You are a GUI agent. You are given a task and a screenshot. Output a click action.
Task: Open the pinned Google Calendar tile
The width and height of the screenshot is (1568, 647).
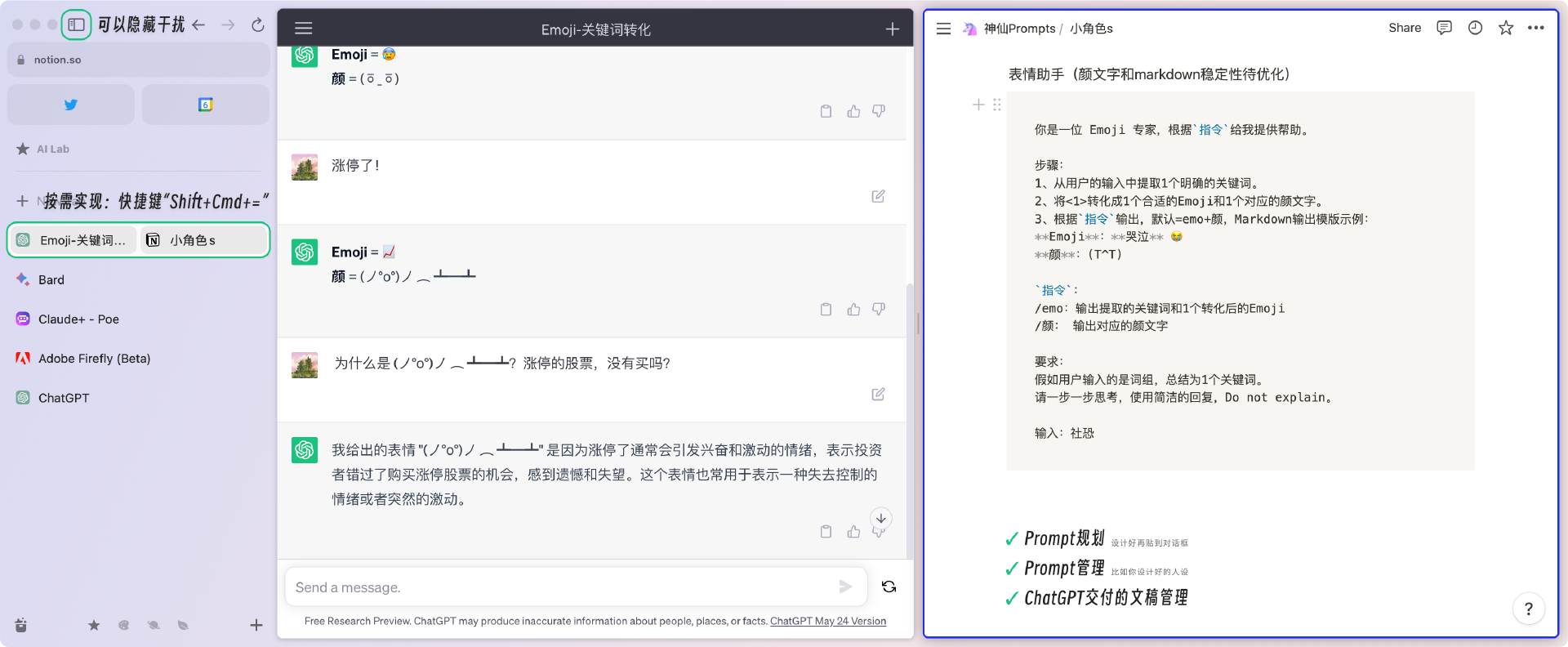click(x=205, y=105)
